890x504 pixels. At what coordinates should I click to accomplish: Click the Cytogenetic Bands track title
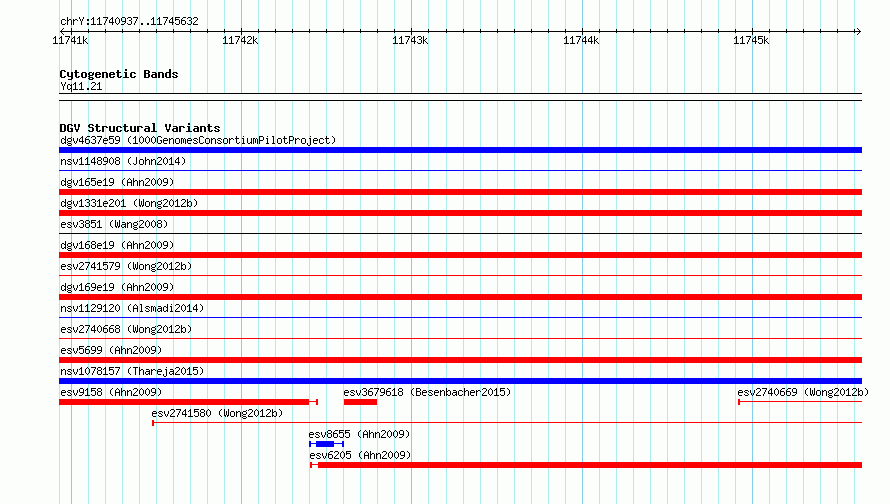pos(119,74)
